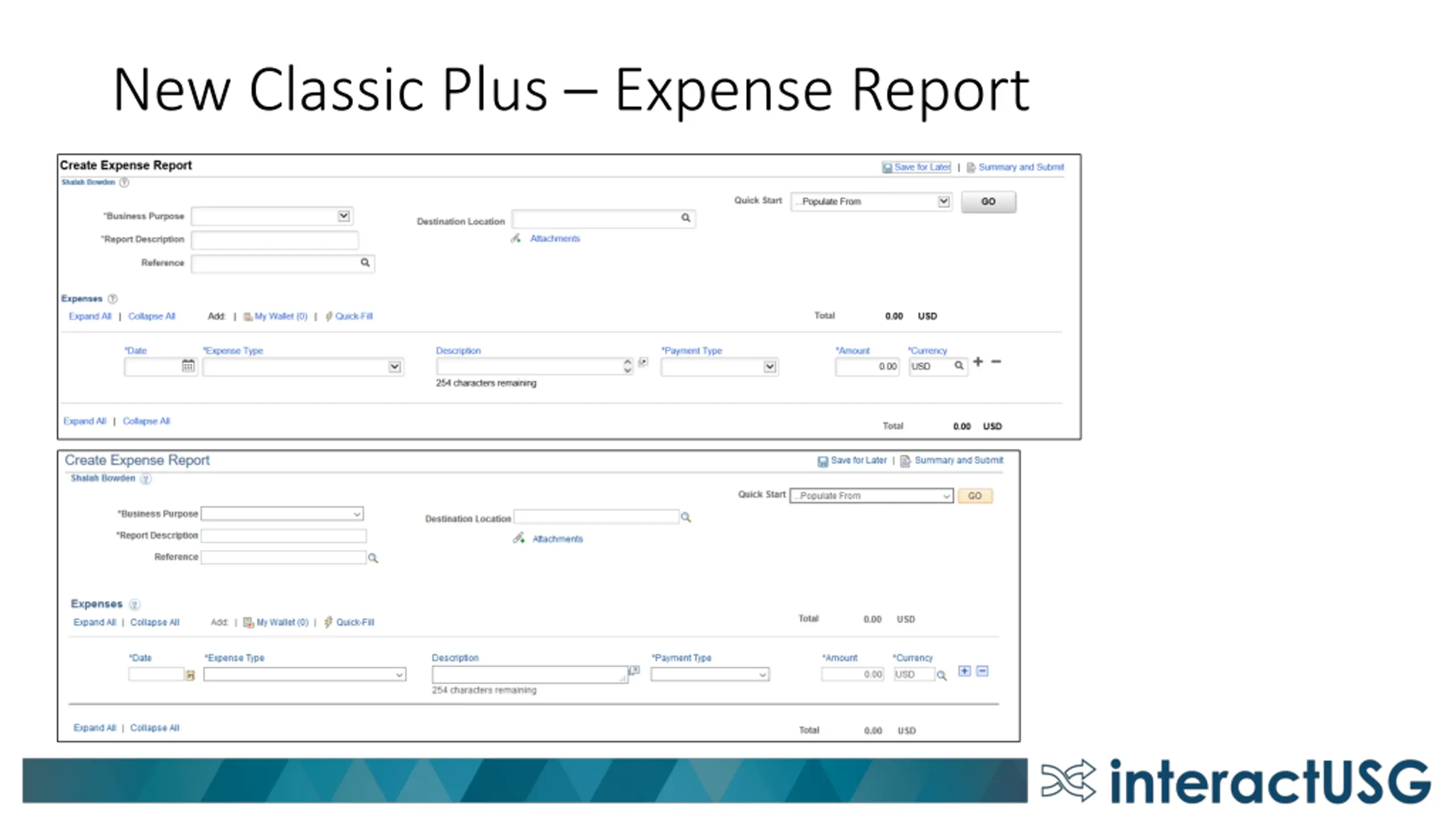Image resolution: width=1456 pixels, height=819 pixels.
Task: Click Currency lookup magnifier in lower form
Action: pos(942,676)
